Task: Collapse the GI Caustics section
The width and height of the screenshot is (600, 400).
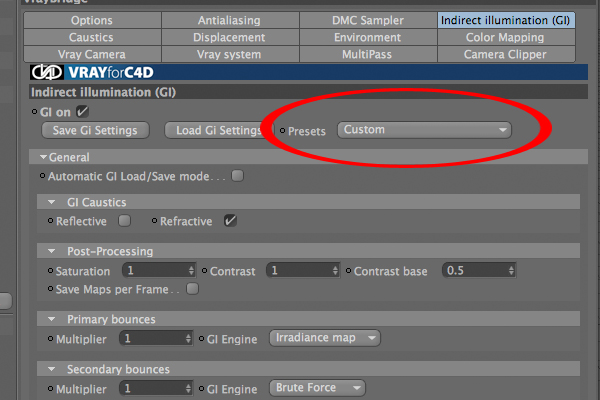Action: (x=52, y=202)
